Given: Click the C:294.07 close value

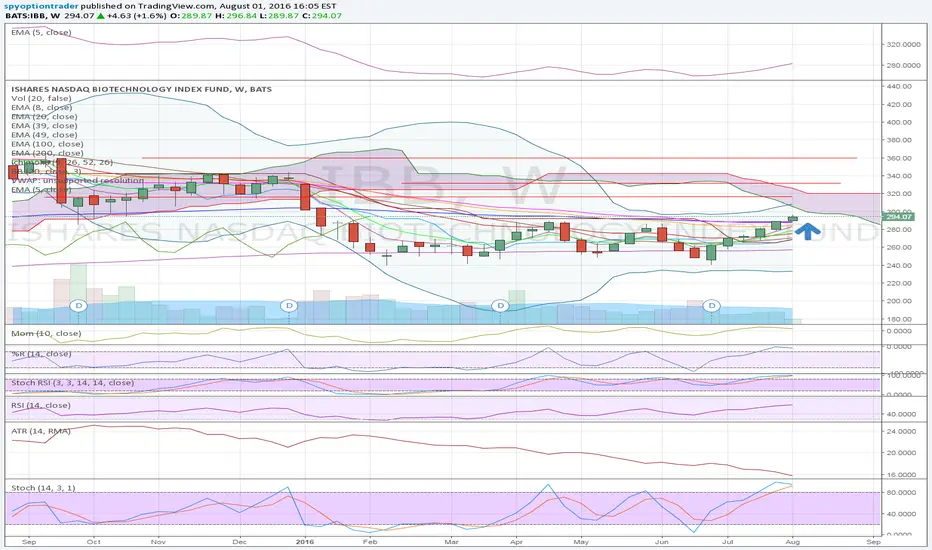Looking at the screenshot, I should (322, 15).
